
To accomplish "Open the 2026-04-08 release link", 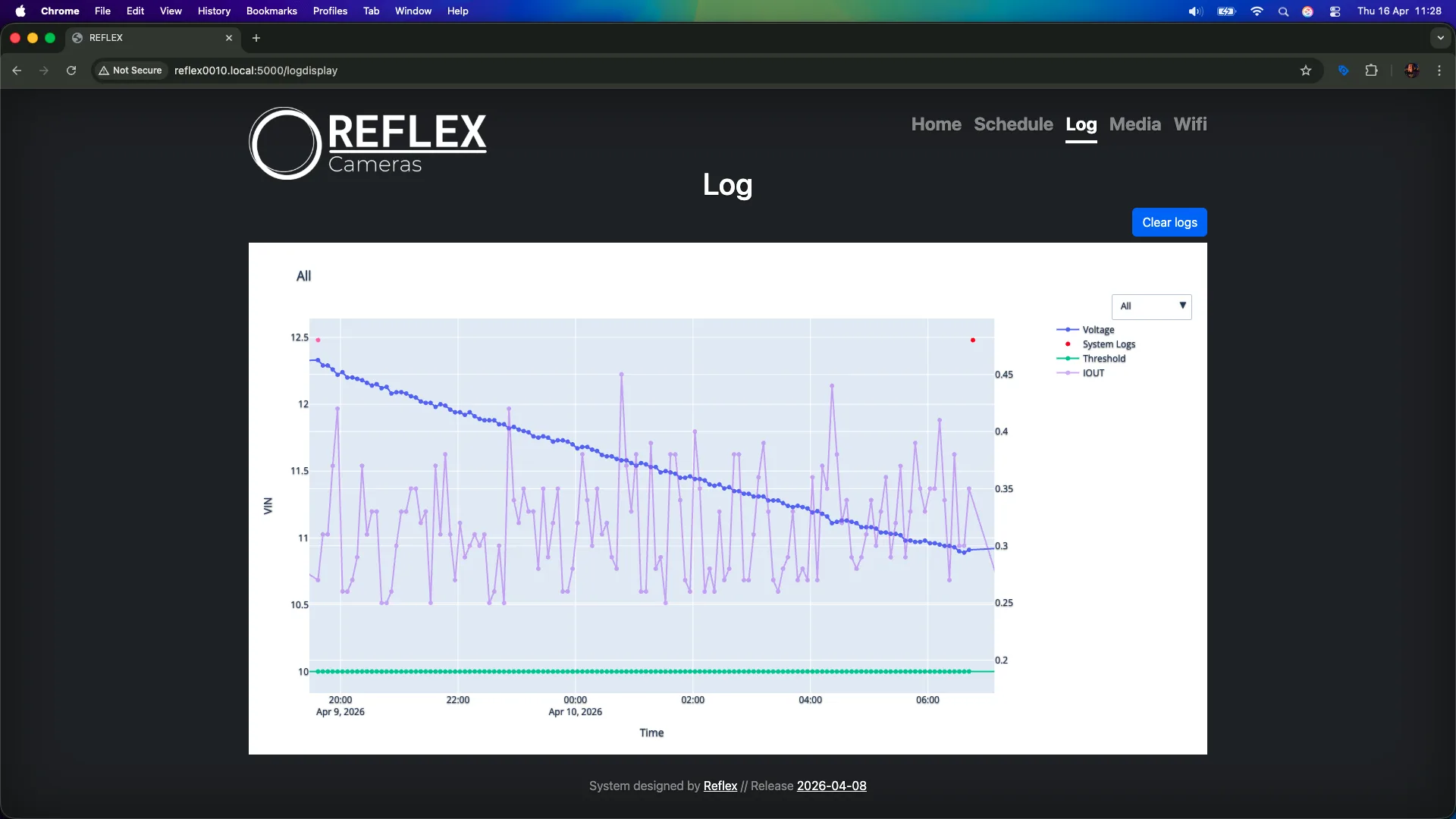I will tap(831, 786).
